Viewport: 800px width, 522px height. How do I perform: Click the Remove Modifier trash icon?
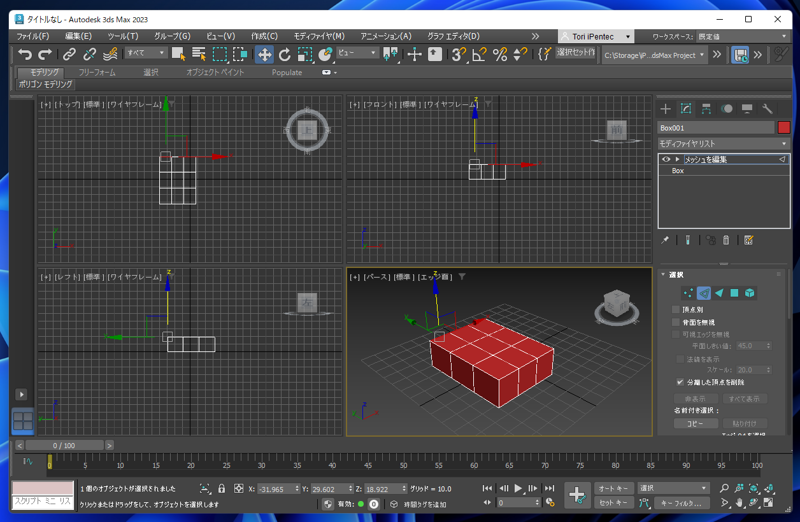click(726, 240)
